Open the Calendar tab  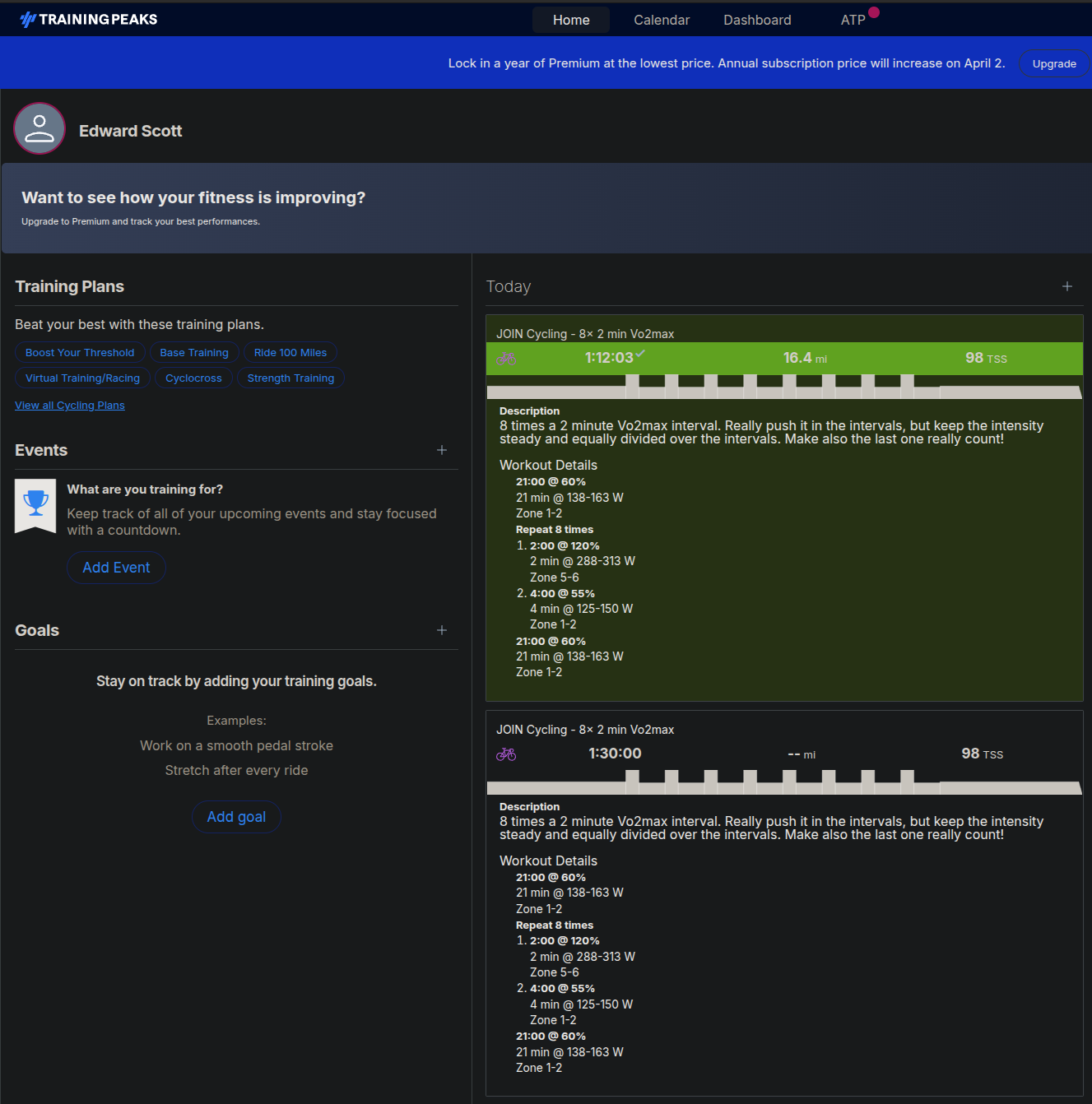(662, 20)
